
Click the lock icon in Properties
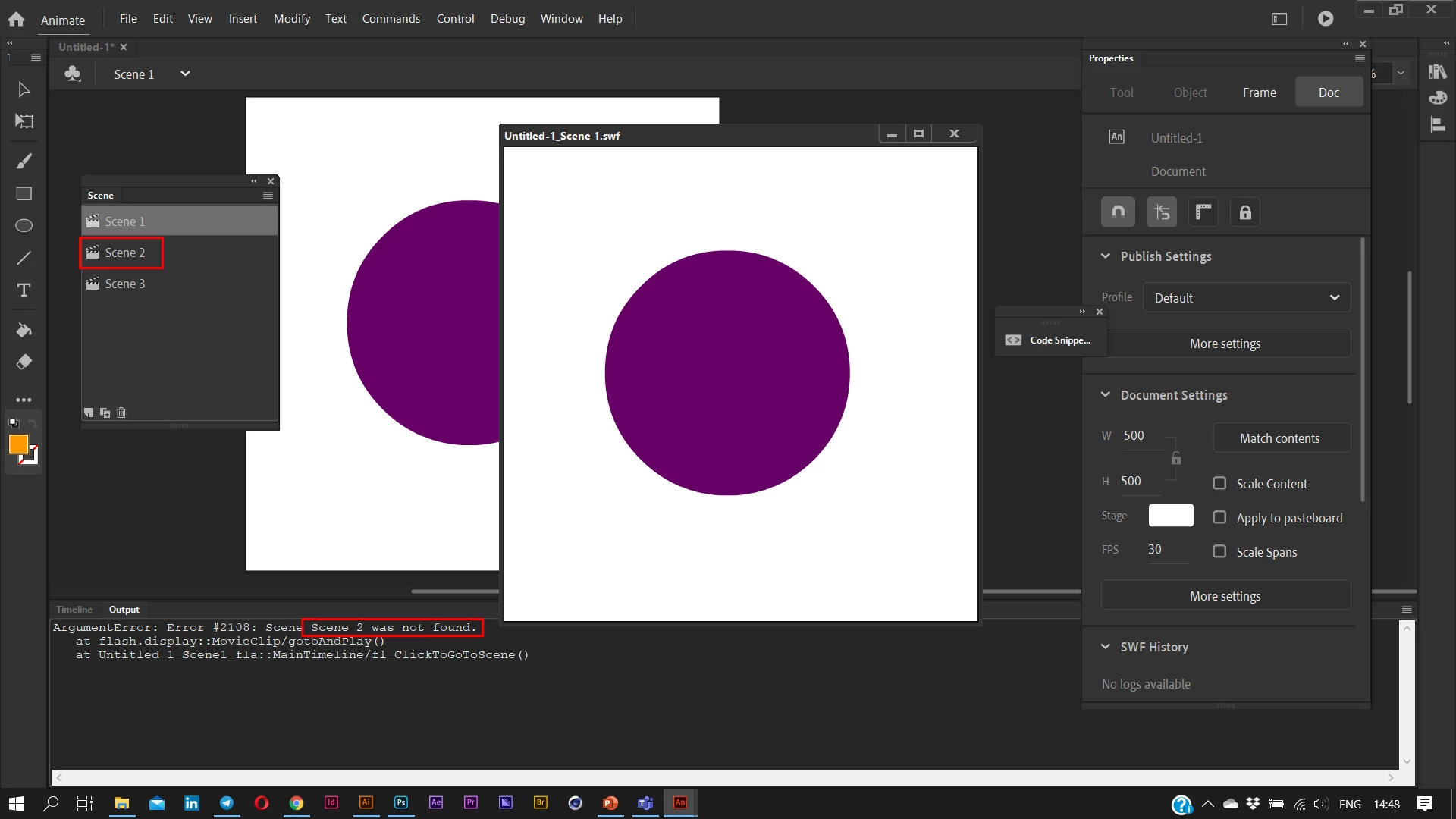coord(1245,212)
